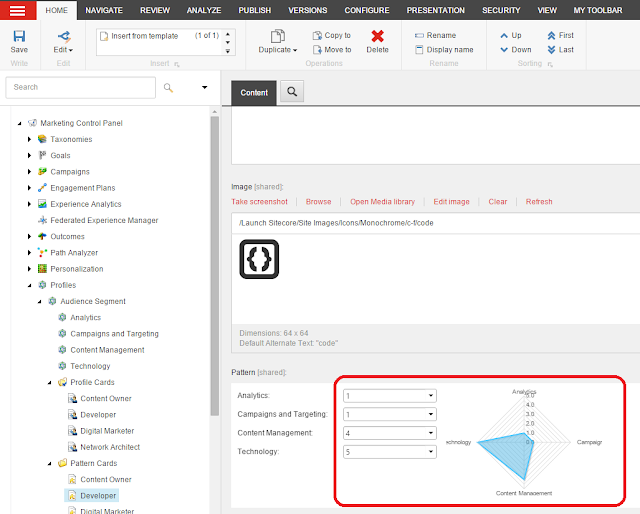Expand the Goals node
The width and height of the screenshot is (640, 514).
(29, 156)
